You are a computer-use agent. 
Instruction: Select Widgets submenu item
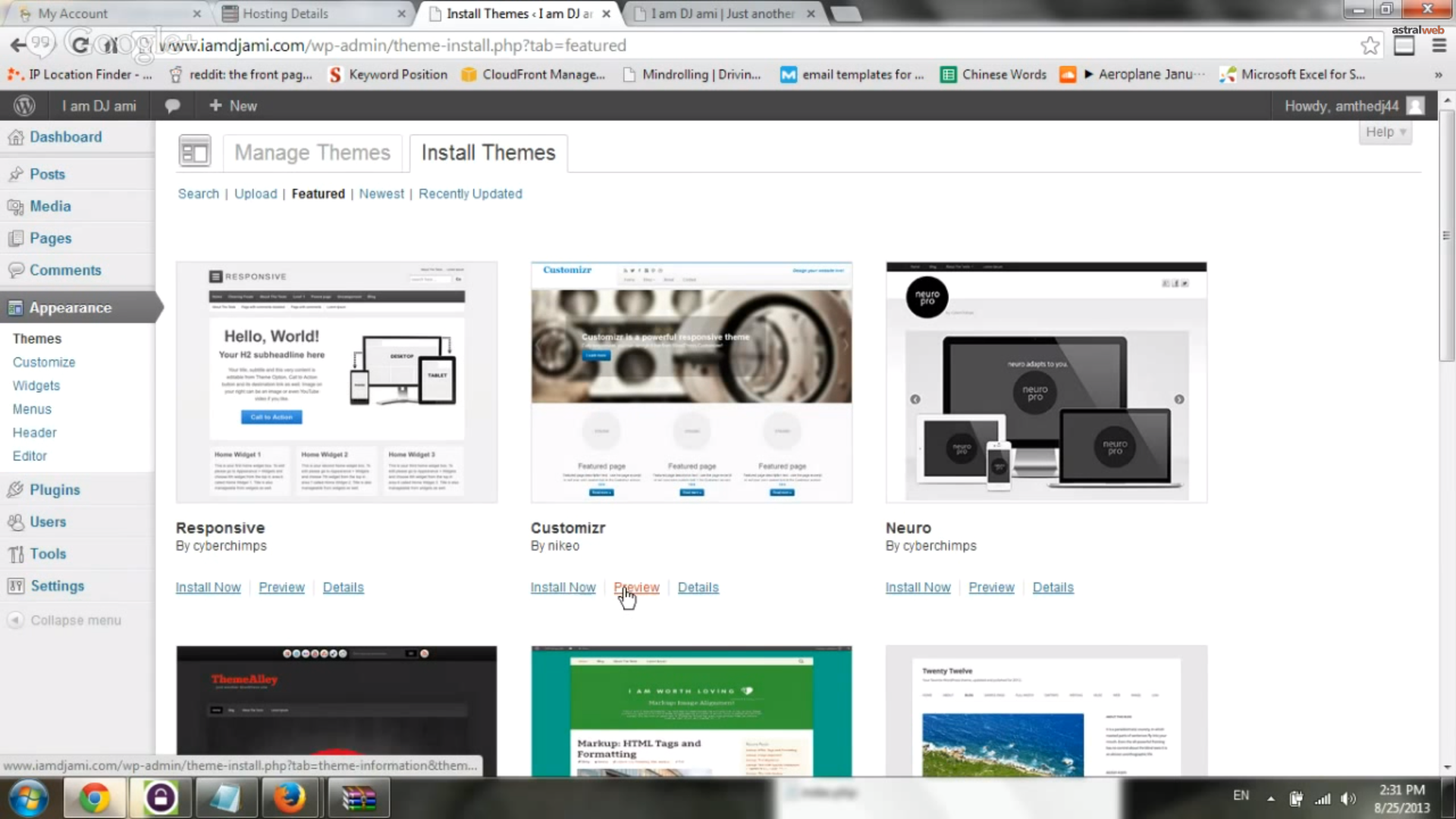click(36, 385)
